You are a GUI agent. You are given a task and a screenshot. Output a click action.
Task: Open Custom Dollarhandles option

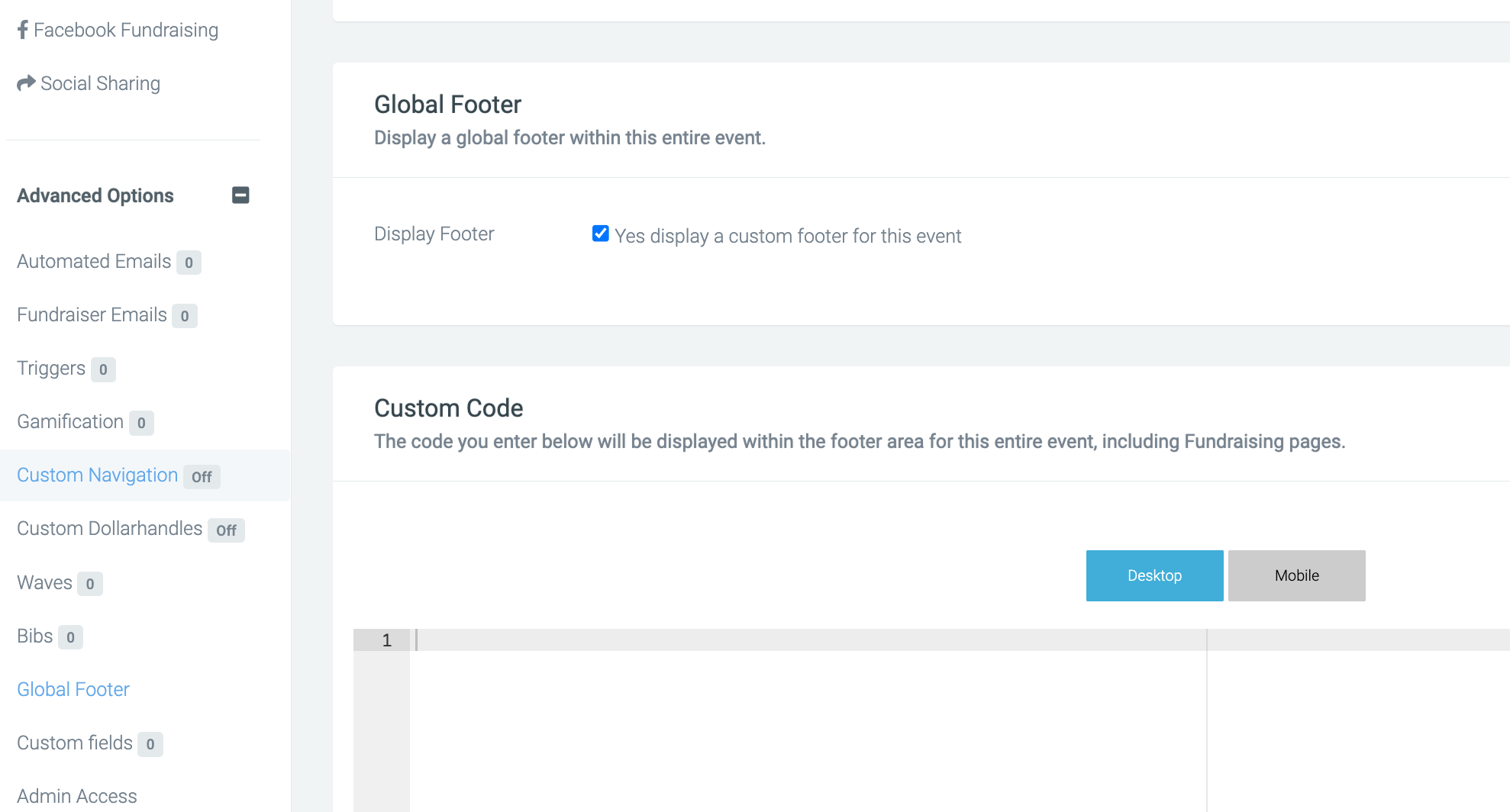coord(109,528)
